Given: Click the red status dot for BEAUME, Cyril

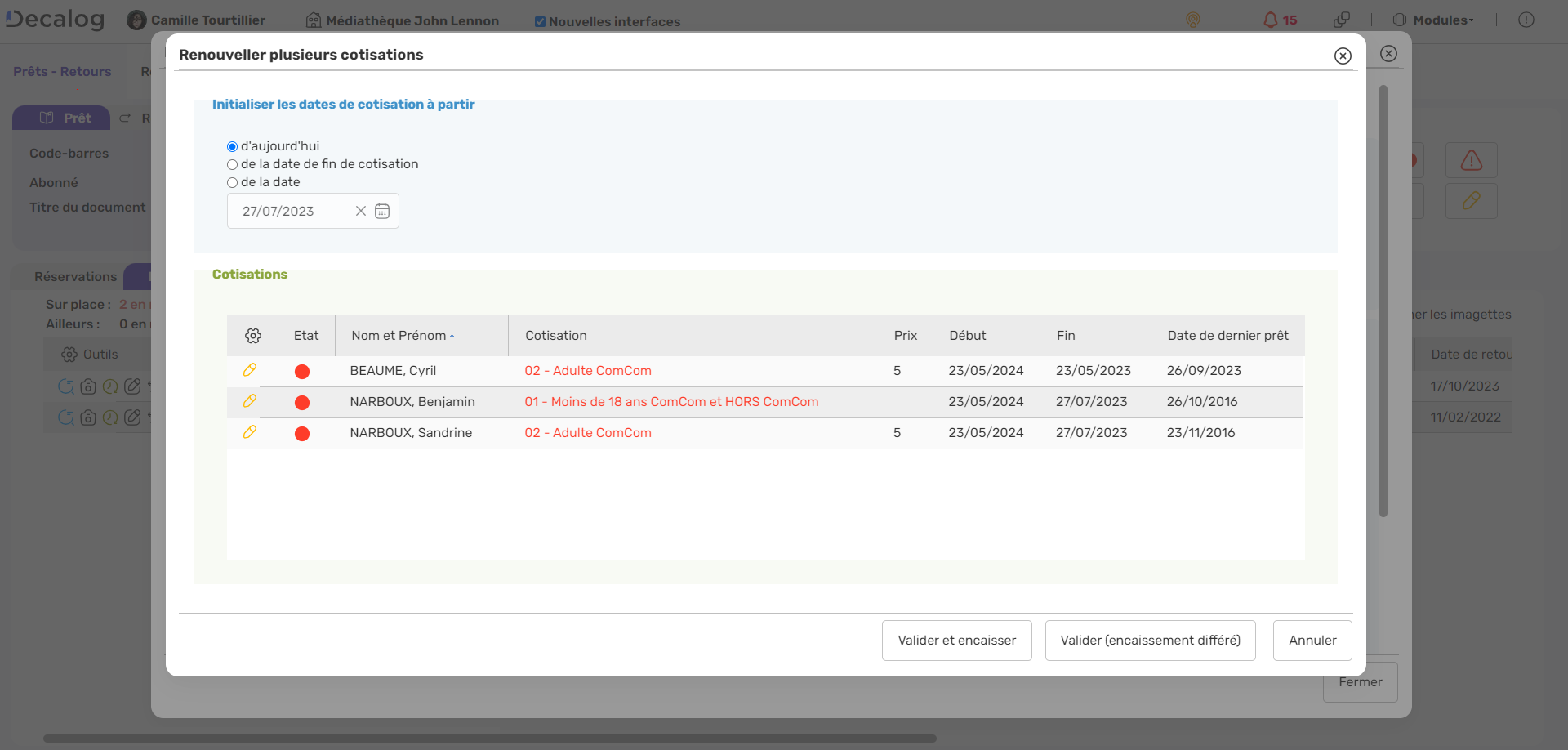Looking at the screenshot, I should [302, 372].
